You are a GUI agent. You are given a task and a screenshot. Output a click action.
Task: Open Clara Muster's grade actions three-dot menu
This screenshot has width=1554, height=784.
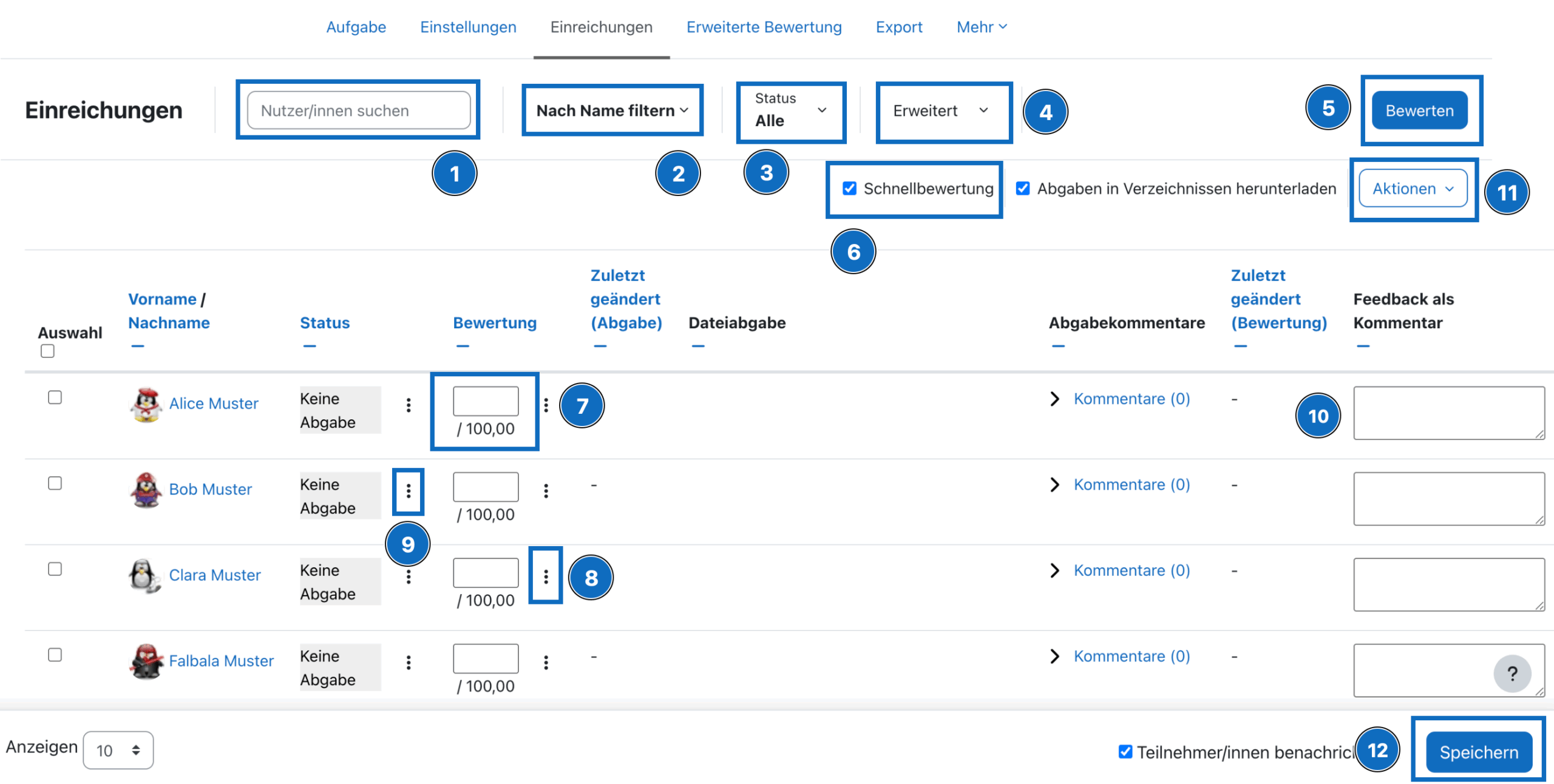(x=546, y=576)
